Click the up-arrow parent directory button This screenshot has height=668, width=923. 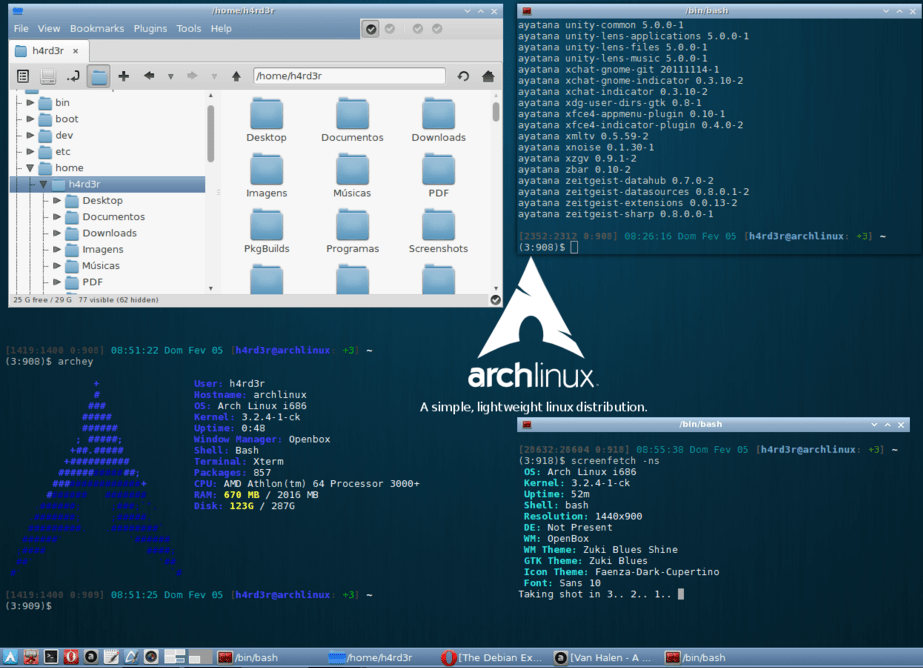236,76
